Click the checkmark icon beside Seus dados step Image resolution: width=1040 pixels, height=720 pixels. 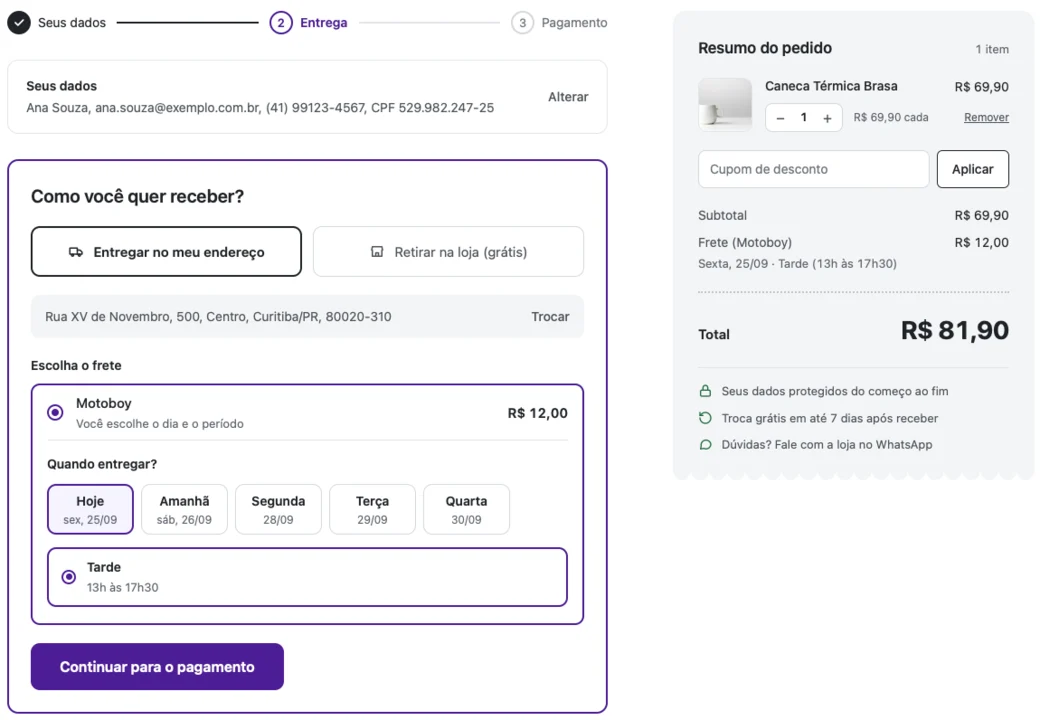[x=19, y=23]
